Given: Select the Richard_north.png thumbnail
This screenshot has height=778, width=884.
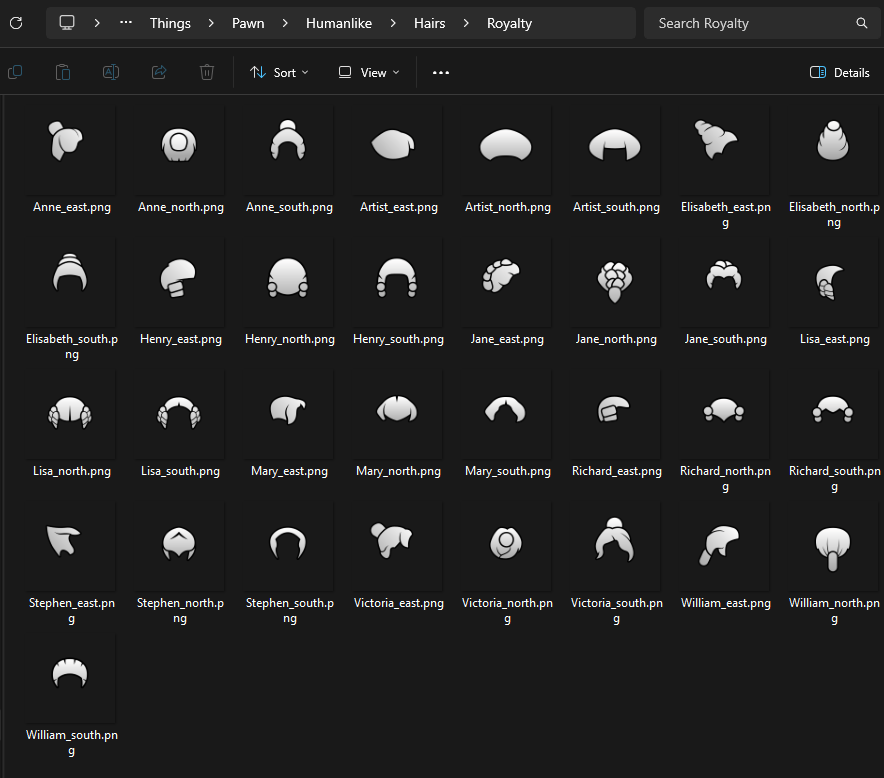Looking at the screenshot, I should tap(724, 410).
